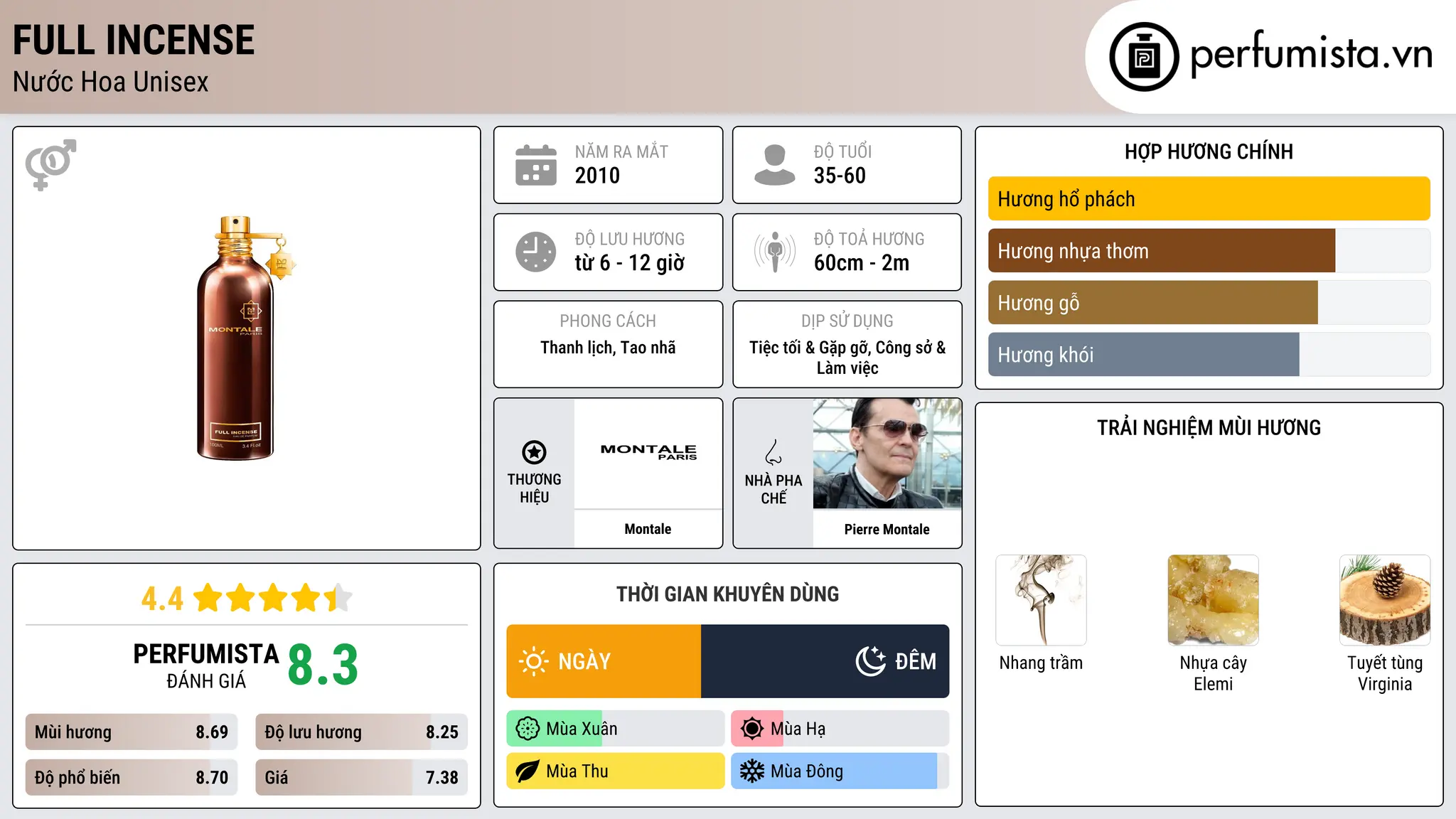Click the Hương hổ phách yellow accord bar
The height and width of the screenshot is (819, 1456).
pyautogui.click(x=1209, y=199)
